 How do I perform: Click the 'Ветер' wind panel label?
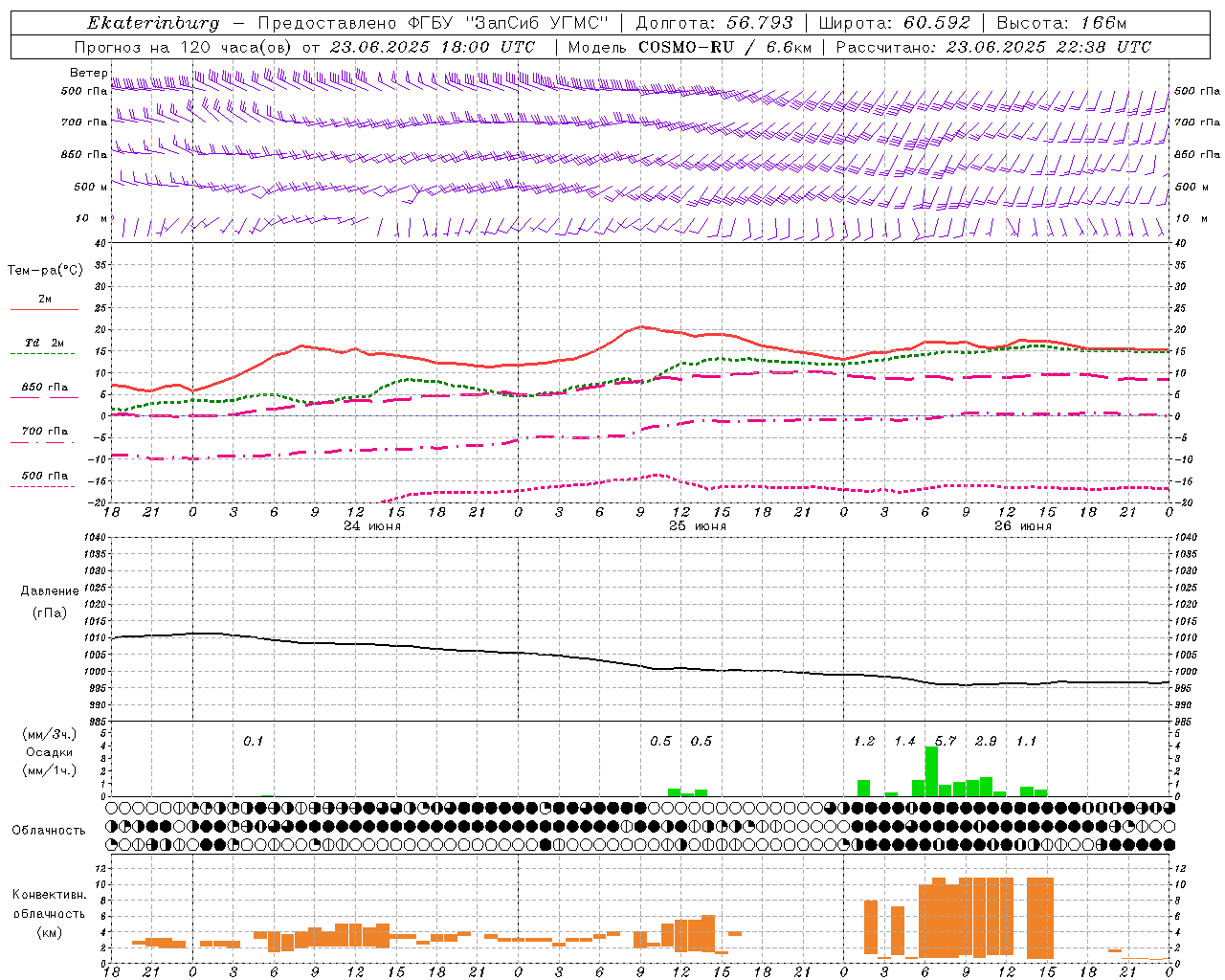[88, 73]
